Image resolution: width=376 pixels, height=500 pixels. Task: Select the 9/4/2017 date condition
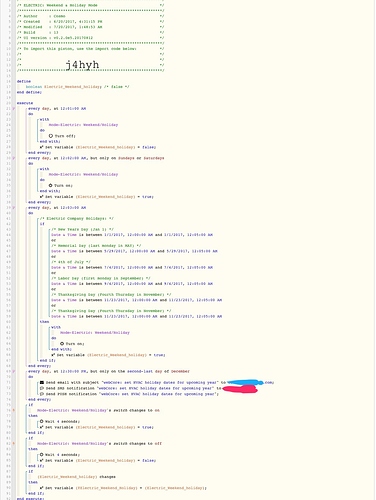132,284
